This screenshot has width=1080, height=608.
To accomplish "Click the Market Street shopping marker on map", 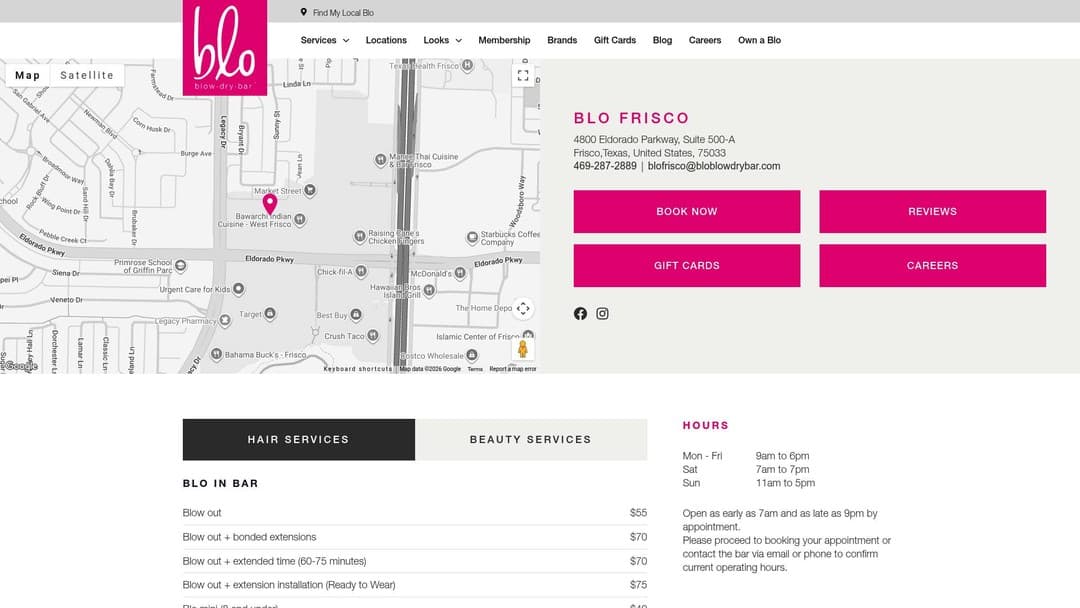I will [310, 190].
